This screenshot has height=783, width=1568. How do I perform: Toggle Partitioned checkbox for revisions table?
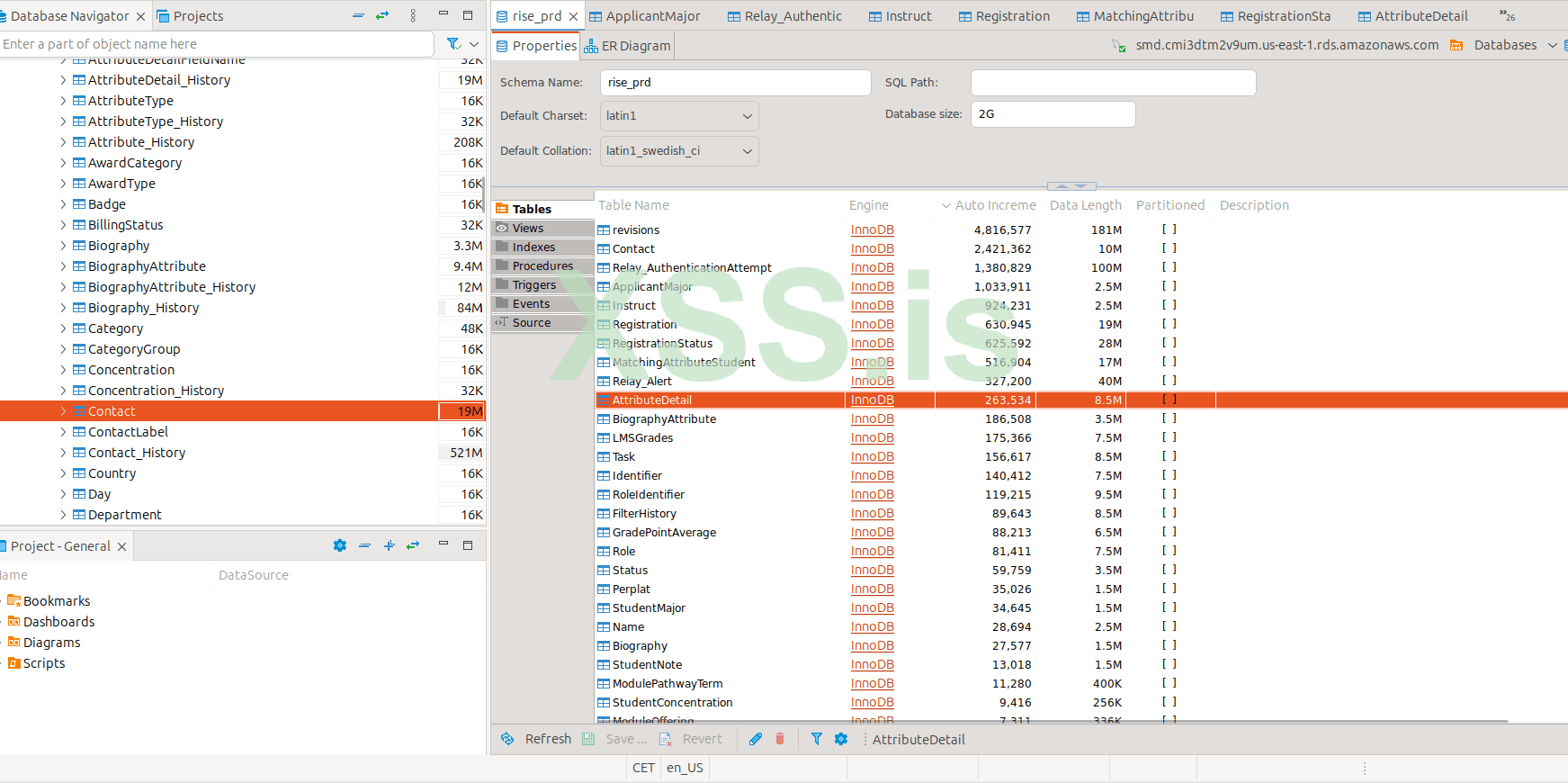click(1169, 229)
